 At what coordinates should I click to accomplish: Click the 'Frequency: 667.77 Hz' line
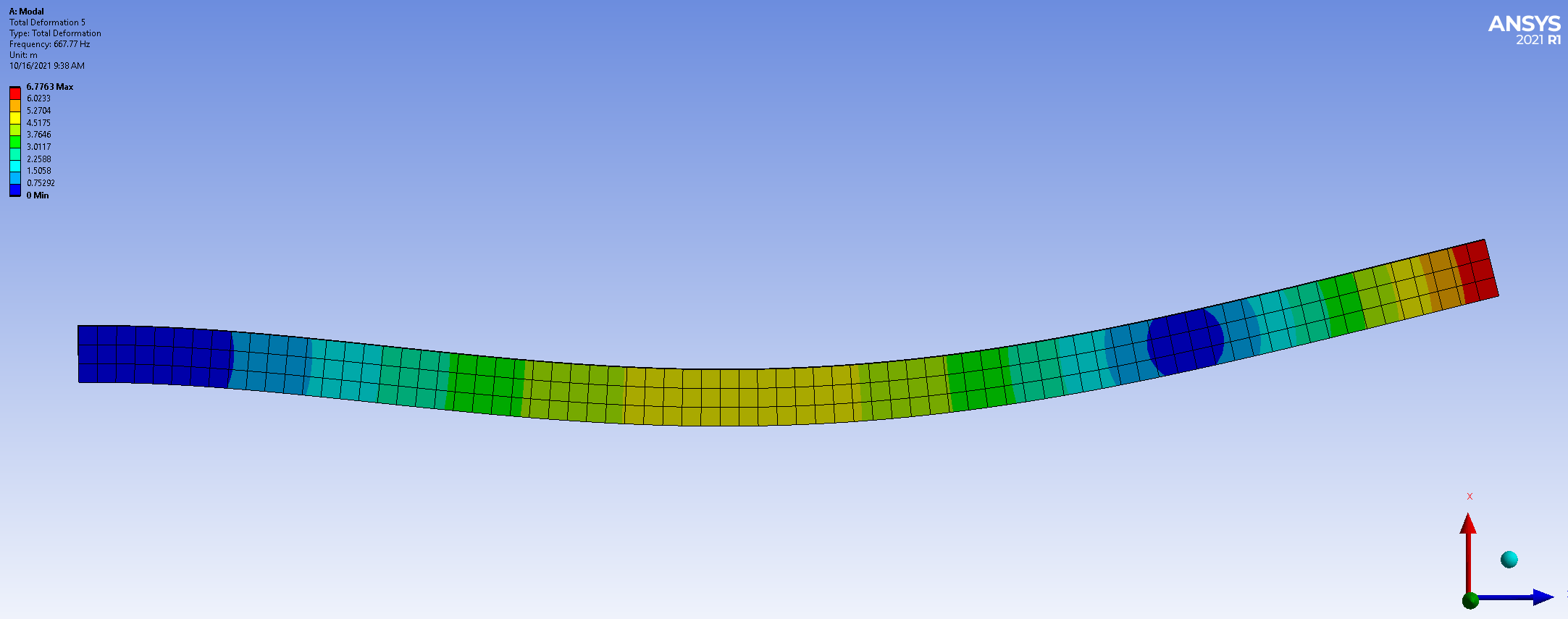coord(49,44)
